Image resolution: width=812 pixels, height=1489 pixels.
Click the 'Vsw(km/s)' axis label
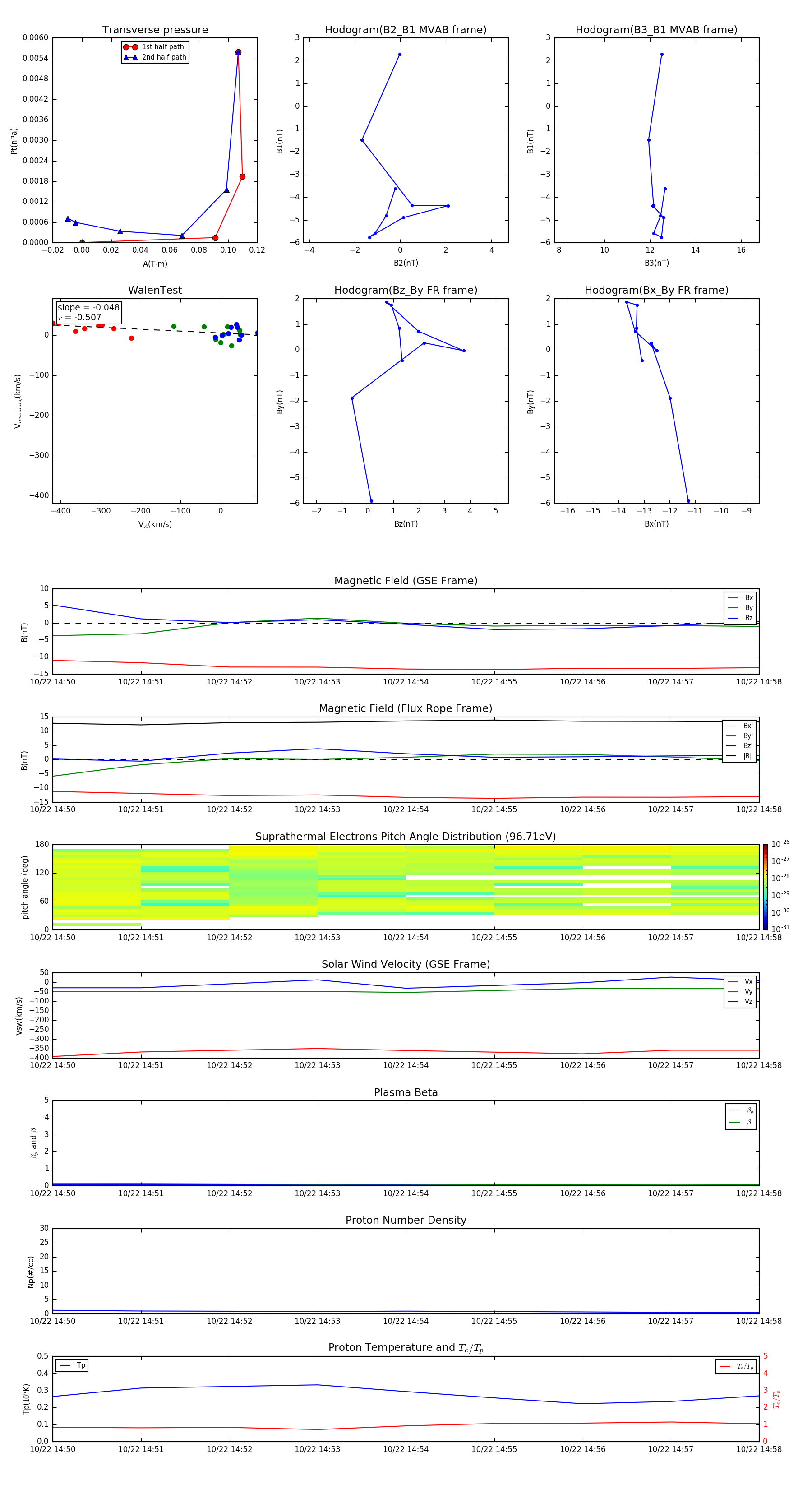(x=18, y=1015)
